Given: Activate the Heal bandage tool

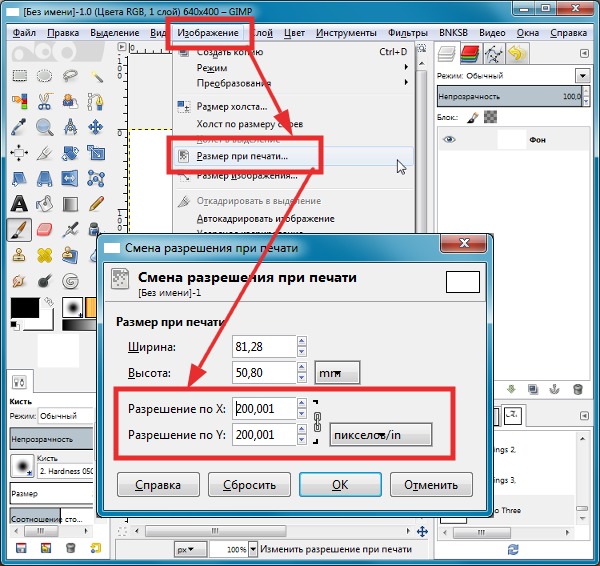Looking at the screenshot, I should [44, 255].
